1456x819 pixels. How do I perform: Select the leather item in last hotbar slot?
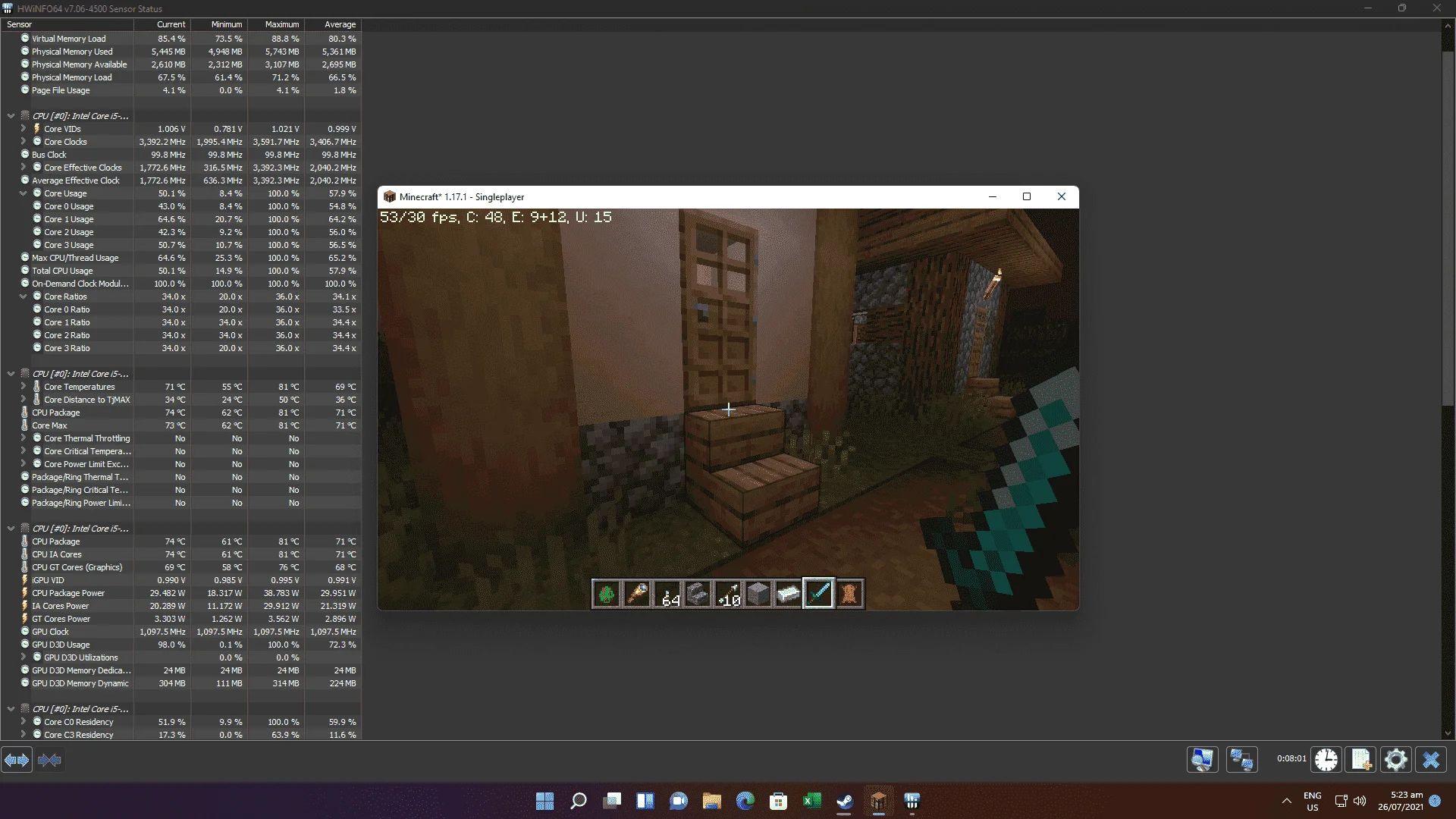coord(849,594)
